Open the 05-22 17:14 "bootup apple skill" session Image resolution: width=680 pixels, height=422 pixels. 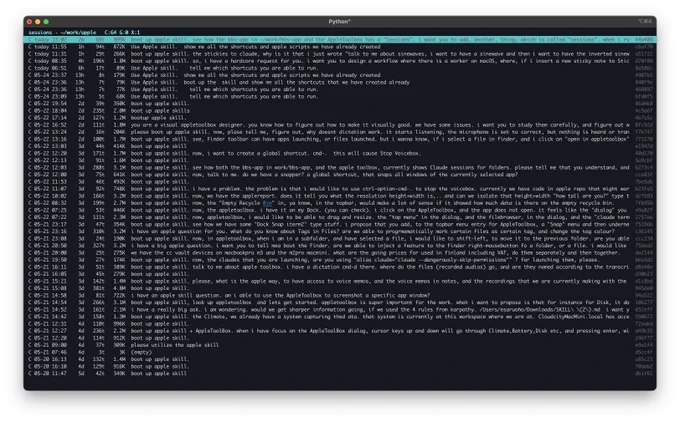[340, 118]
